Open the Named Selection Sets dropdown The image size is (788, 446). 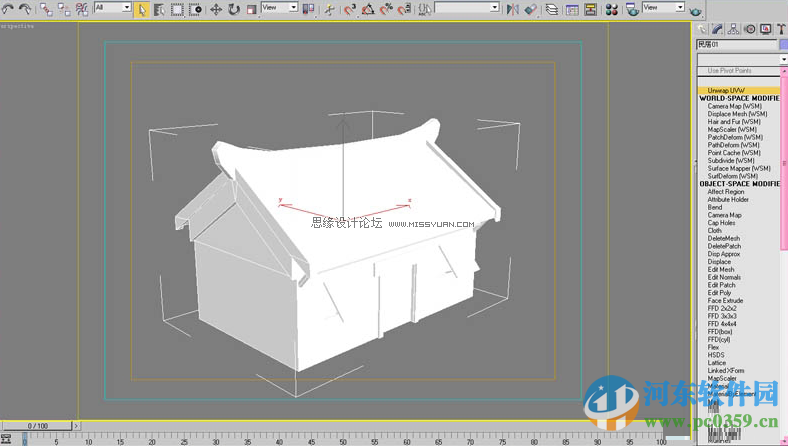click(466, 8)
